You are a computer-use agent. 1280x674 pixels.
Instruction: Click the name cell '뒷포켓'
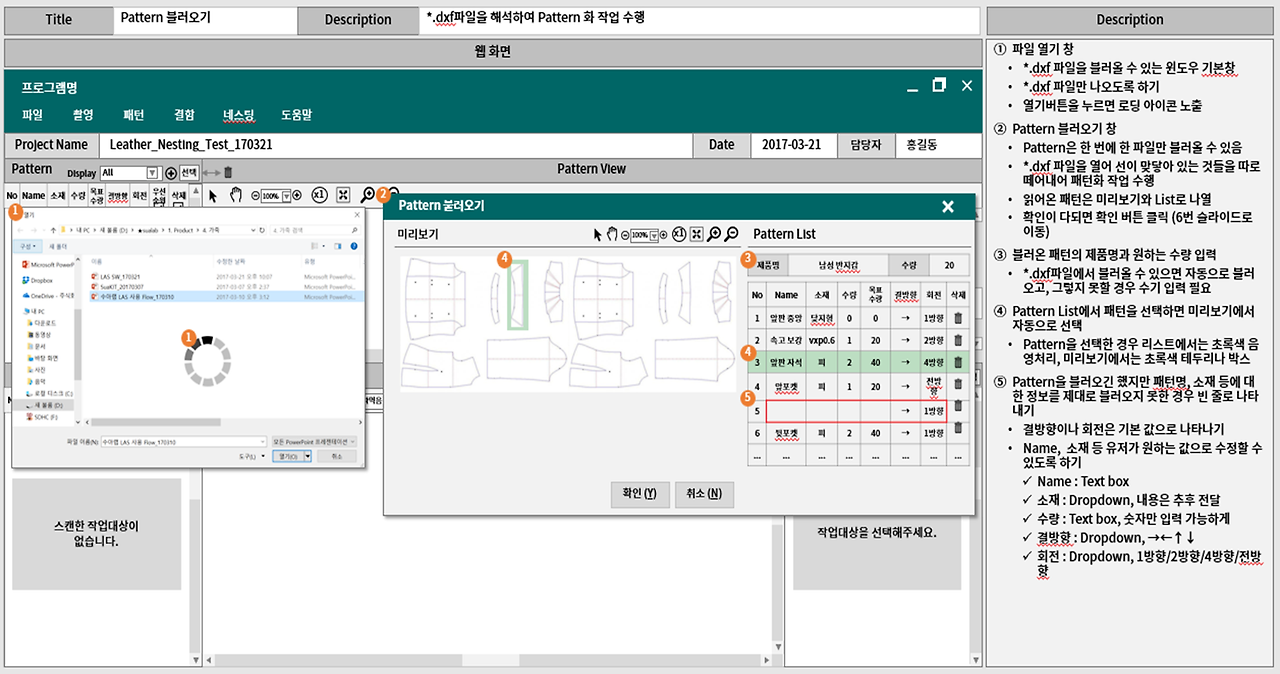tap(786, 433)
